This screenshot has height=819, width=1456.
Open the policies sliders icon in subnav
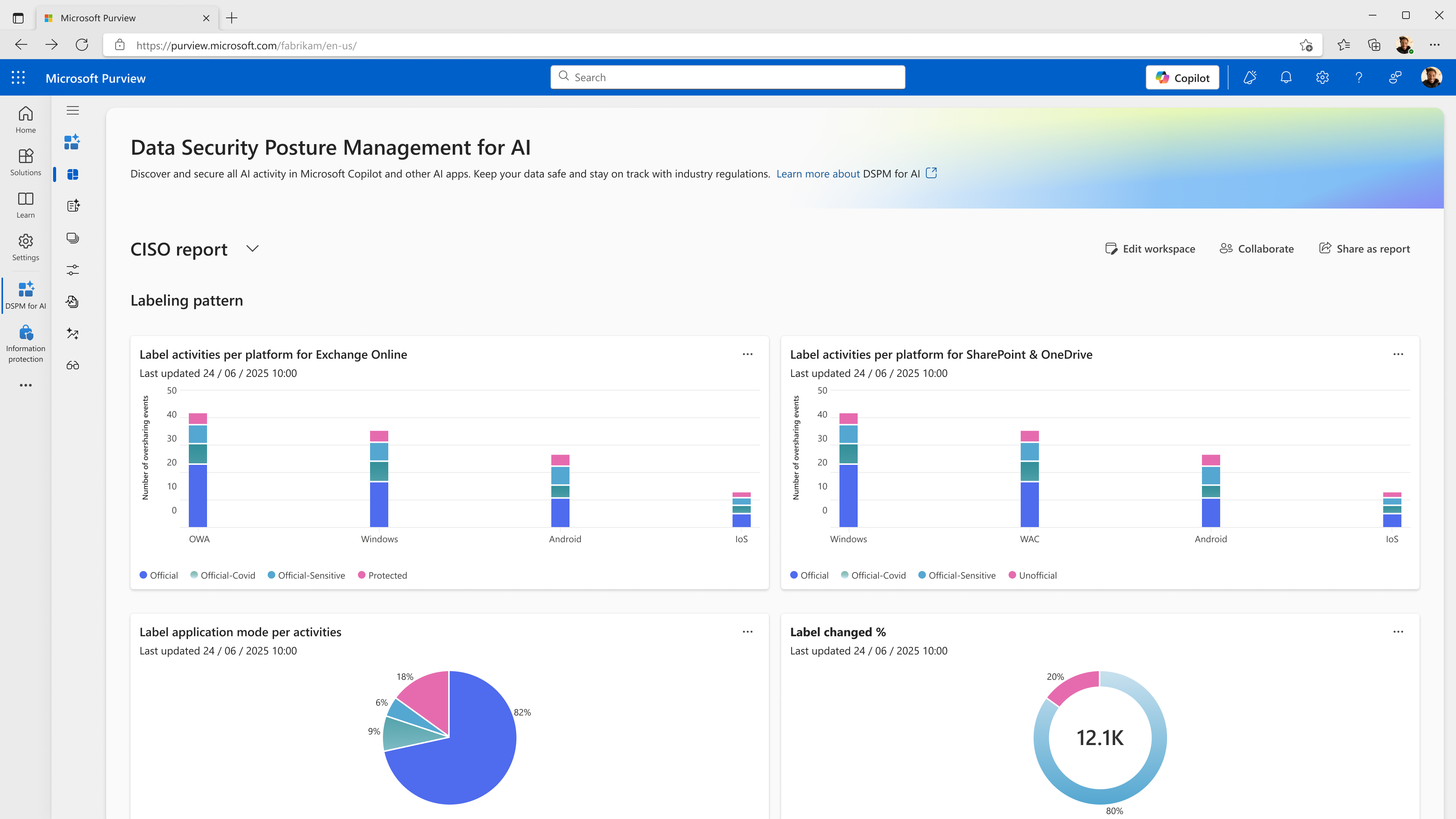click(72, 270)
